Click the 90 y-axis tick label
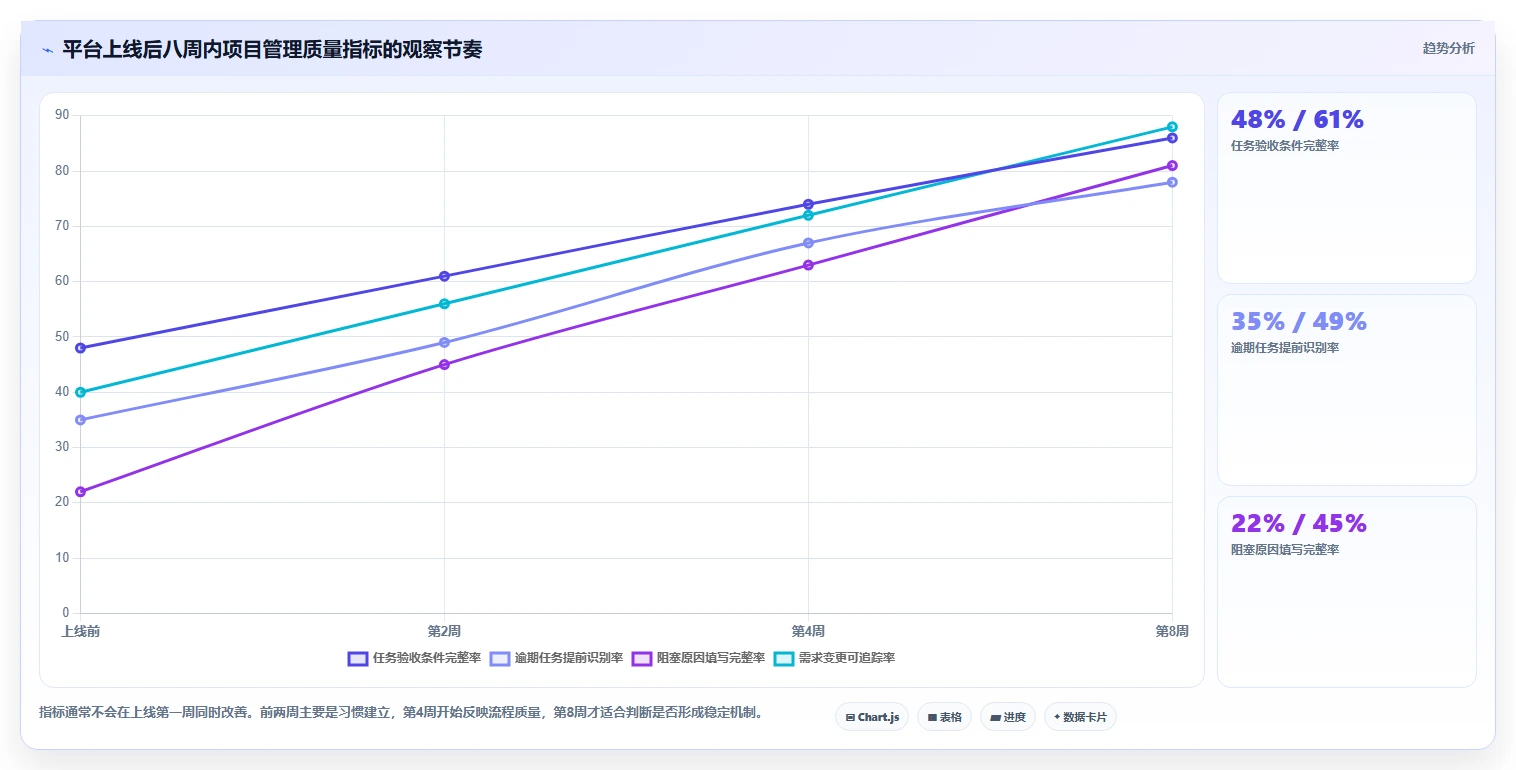This screenshot has width=1516, height=770. pos(62,115)
